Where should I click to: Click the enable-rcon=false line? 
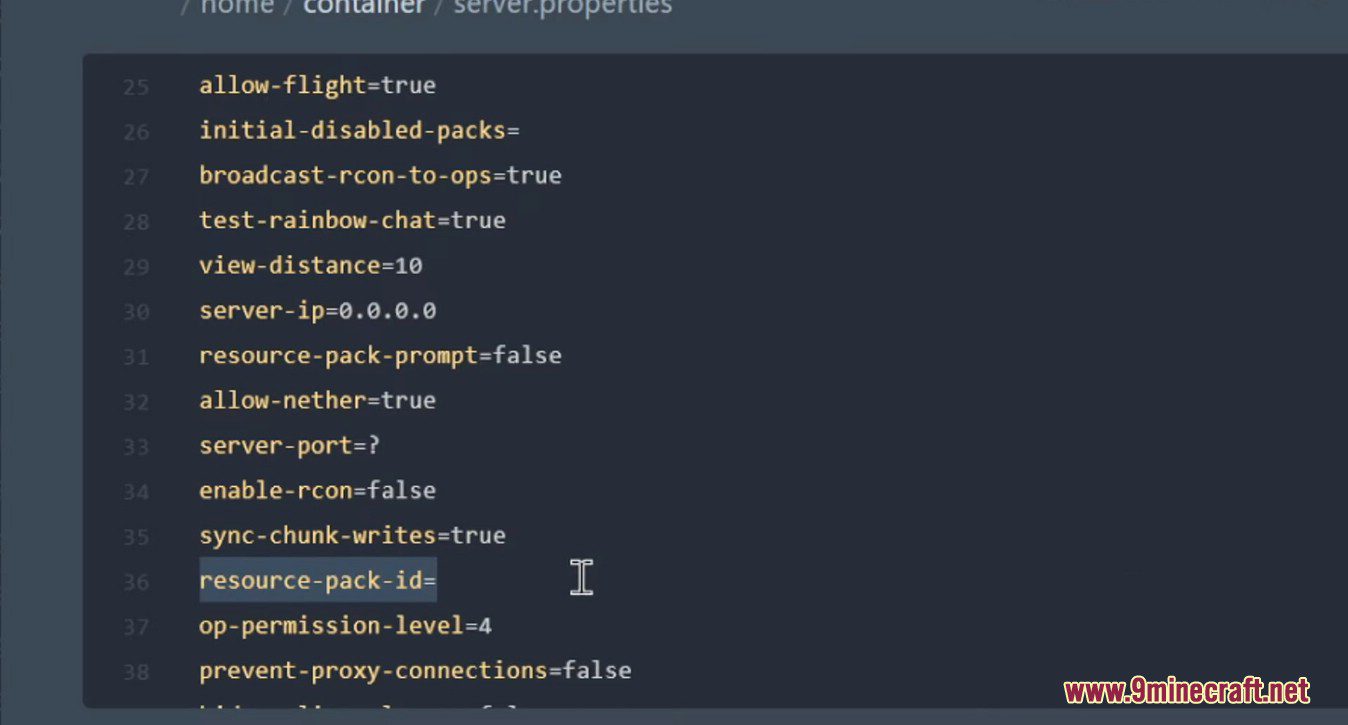[x=317, y=491]
